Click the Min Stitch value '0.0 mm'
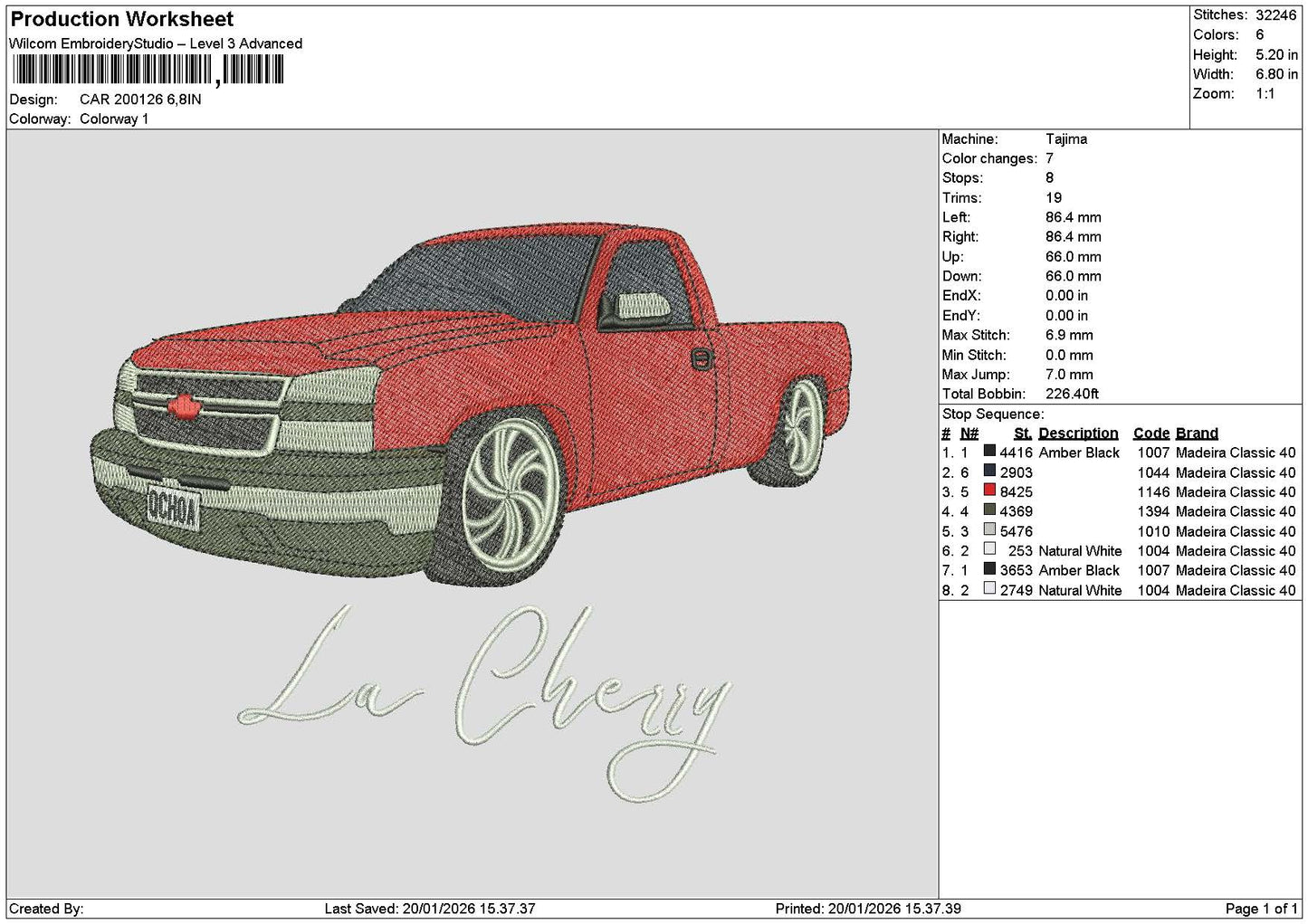This screenshot has height=924, width=1308. (x=1071, y=355)
